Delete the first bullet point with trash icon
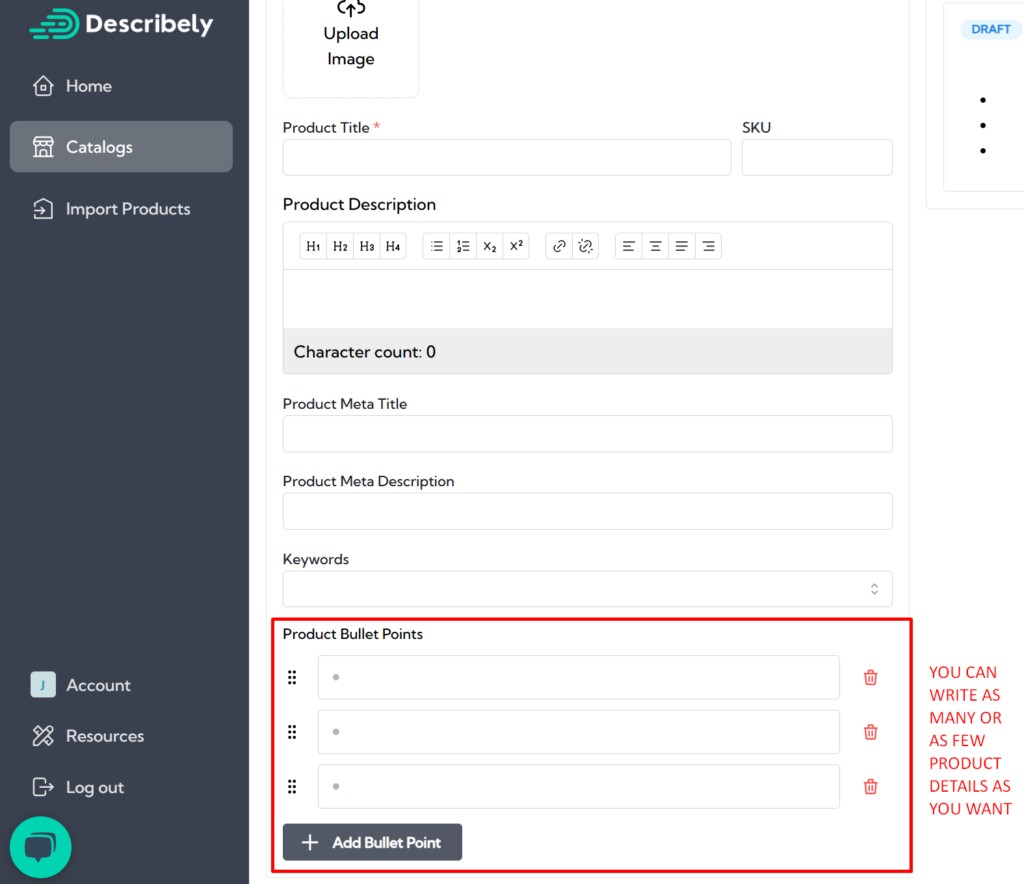This screenshot has width=1024, height=884. [x=870, y=677]
